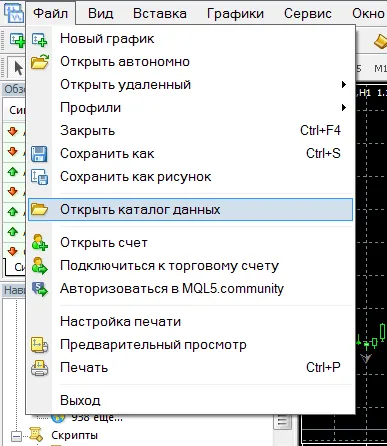The height and width of the screenshot is (446, 387).
Task: Select Предварительный просмотр entry
Action: (x=190, y=345)
